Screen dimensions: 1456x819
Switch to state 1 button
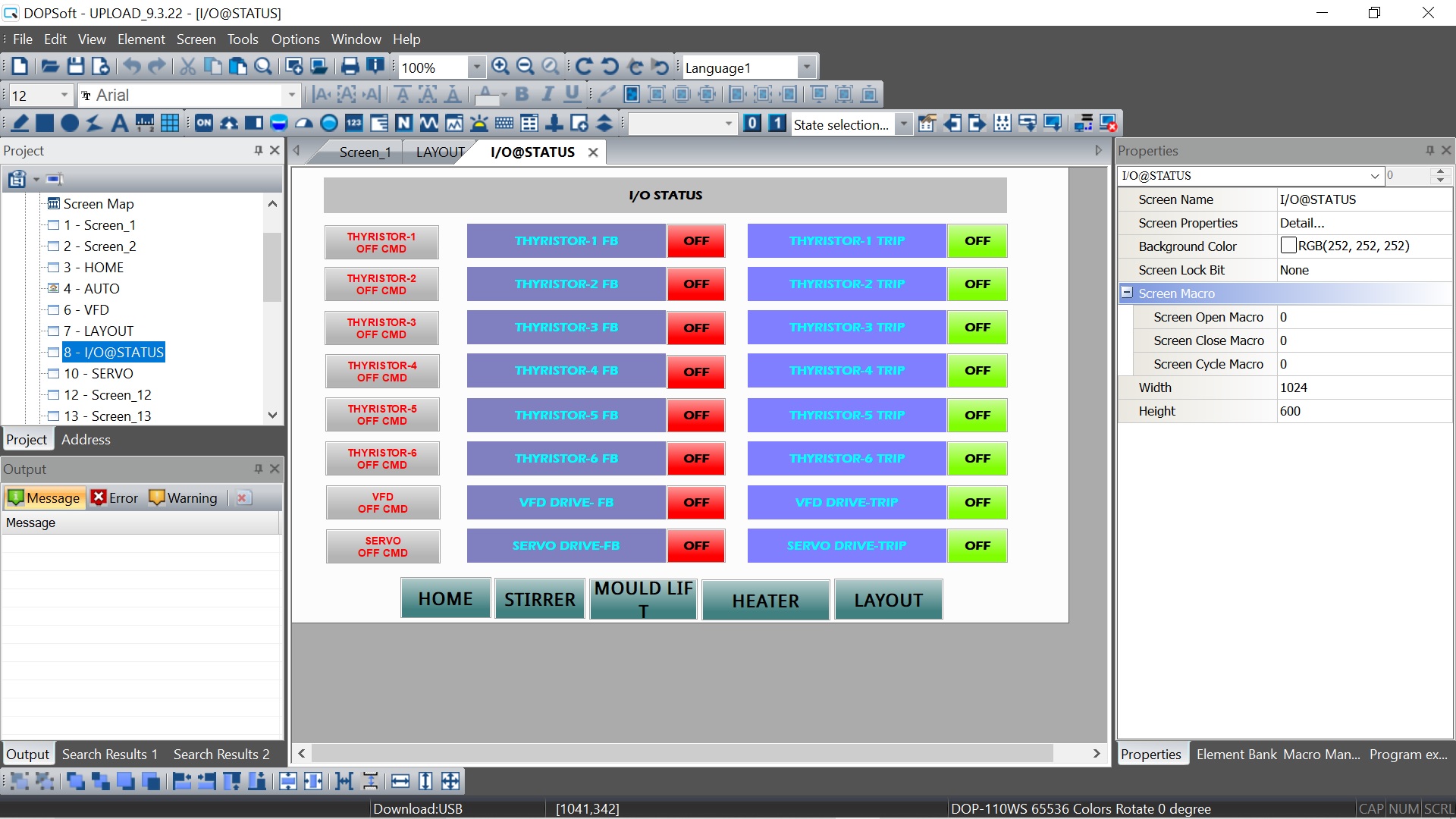pyautogui.click(x=777, y=123)
